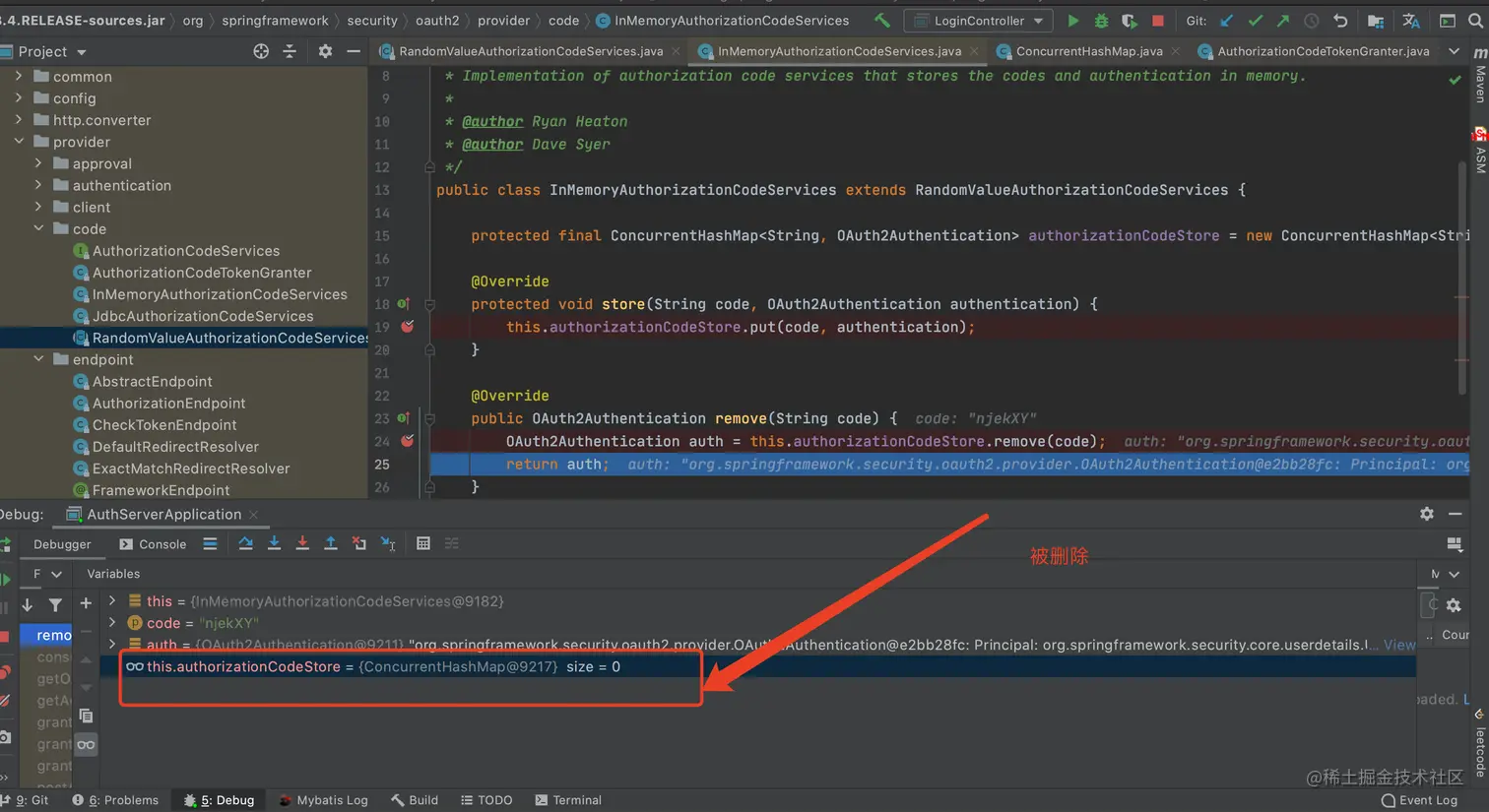The width and height of the screenshot is (1489, 812).
Task: Step over in the debugger toolbar
Action: (x=245, y=543)
